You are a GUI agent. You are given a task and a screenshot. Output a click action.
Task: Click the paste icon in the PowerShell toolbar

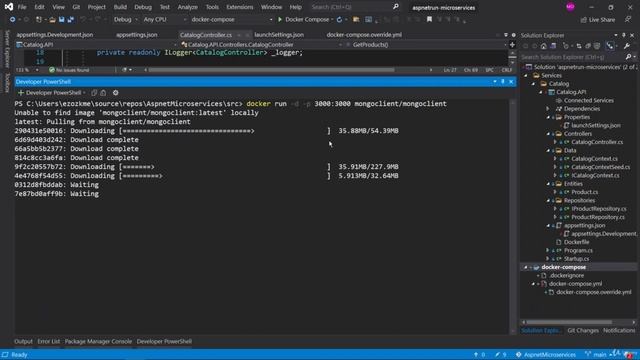pyautogui.click(x=103, y=93)
